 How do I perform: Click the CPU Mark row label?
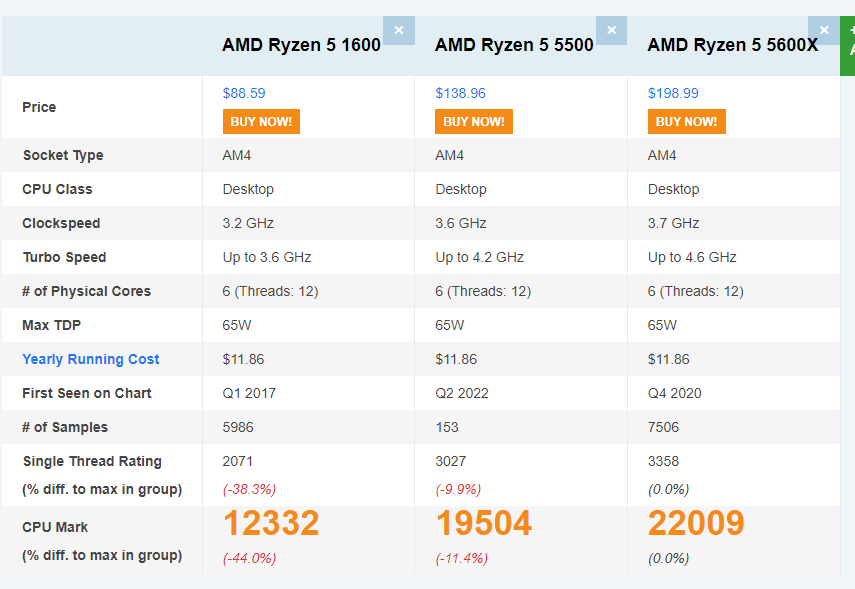click(x=55, y=527)
